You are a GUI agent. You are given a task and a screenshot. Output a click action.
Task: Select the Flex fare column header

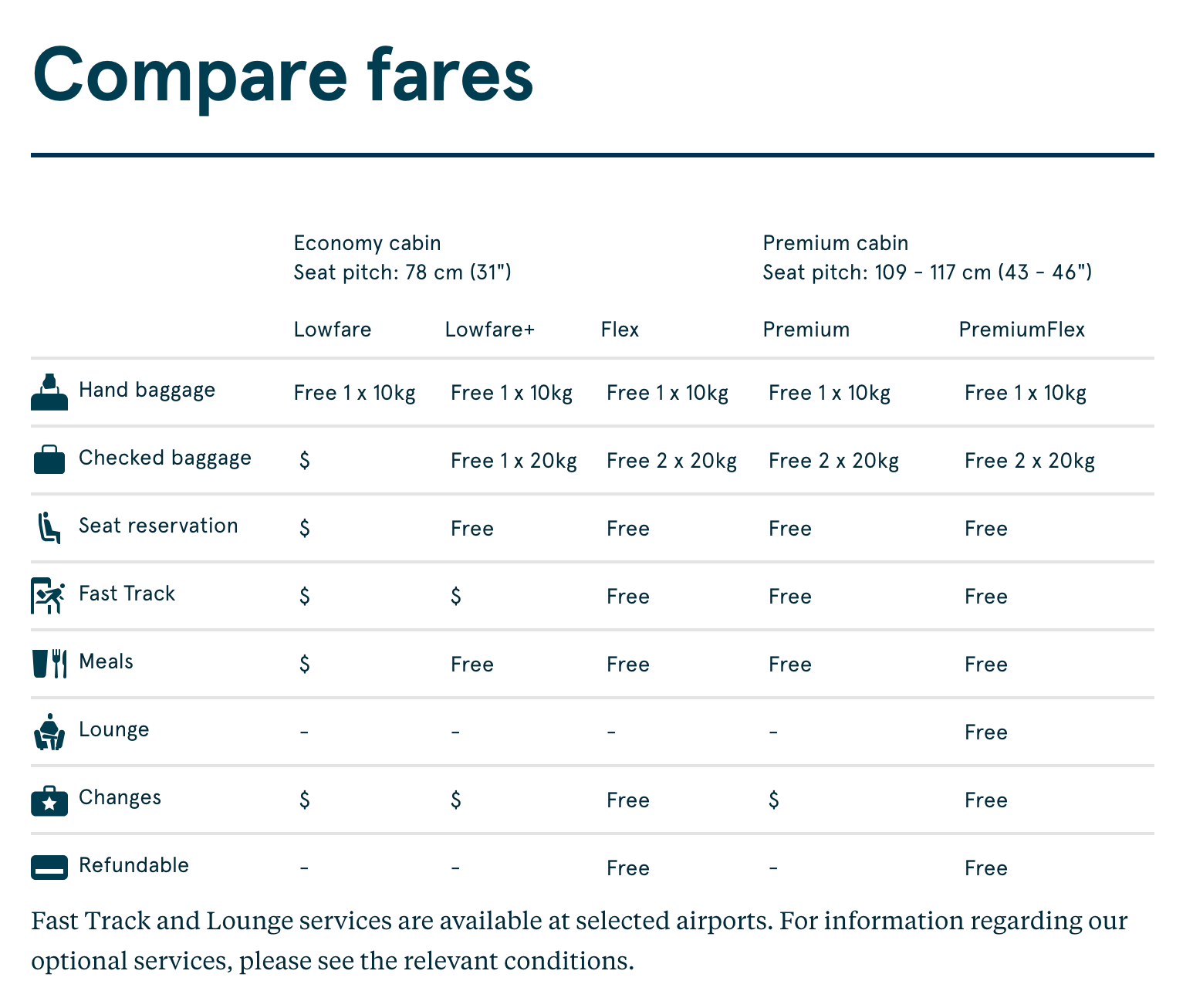coord(620,330)
